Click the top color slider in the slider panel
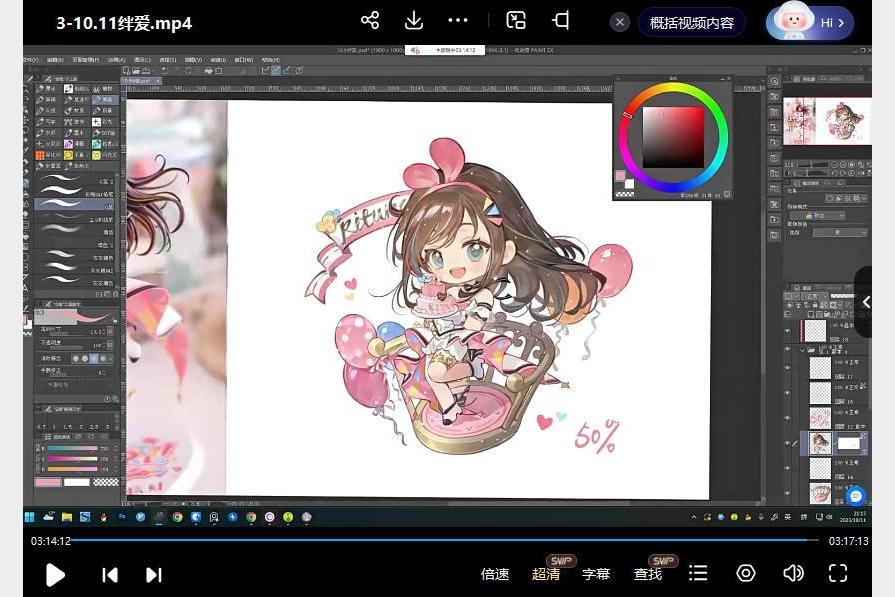The image size is (895, 597). (x=72, y=449)
